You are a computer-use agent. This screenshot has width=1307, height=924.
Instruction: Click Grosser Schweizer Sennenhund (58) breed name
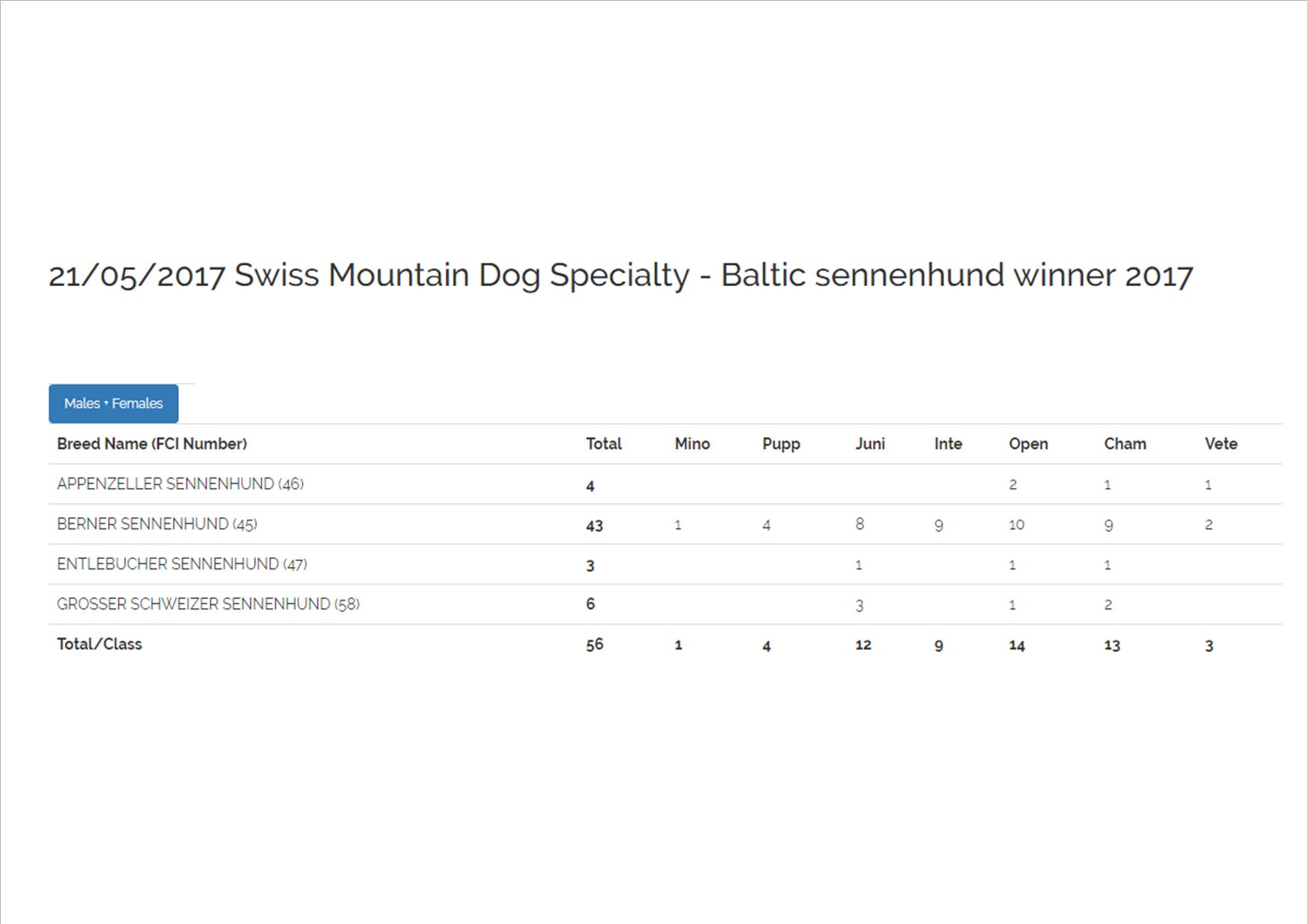click(x=208, y=604)
